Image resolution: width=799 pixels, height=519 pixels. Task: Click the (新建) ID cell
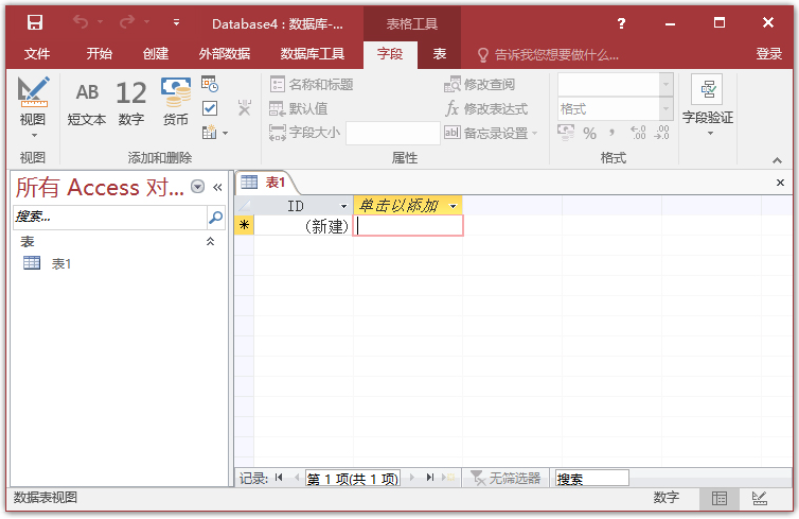click(303, 226)
